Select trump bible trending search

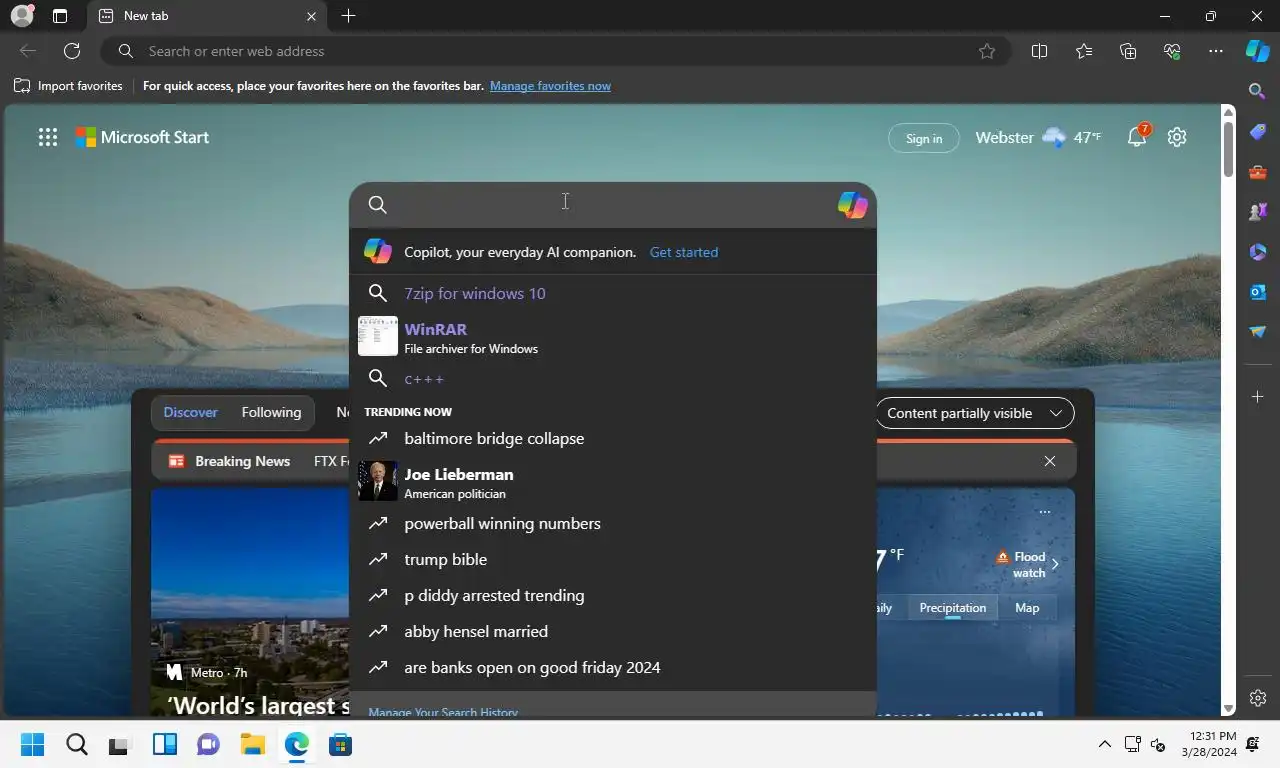click(613, 560)
